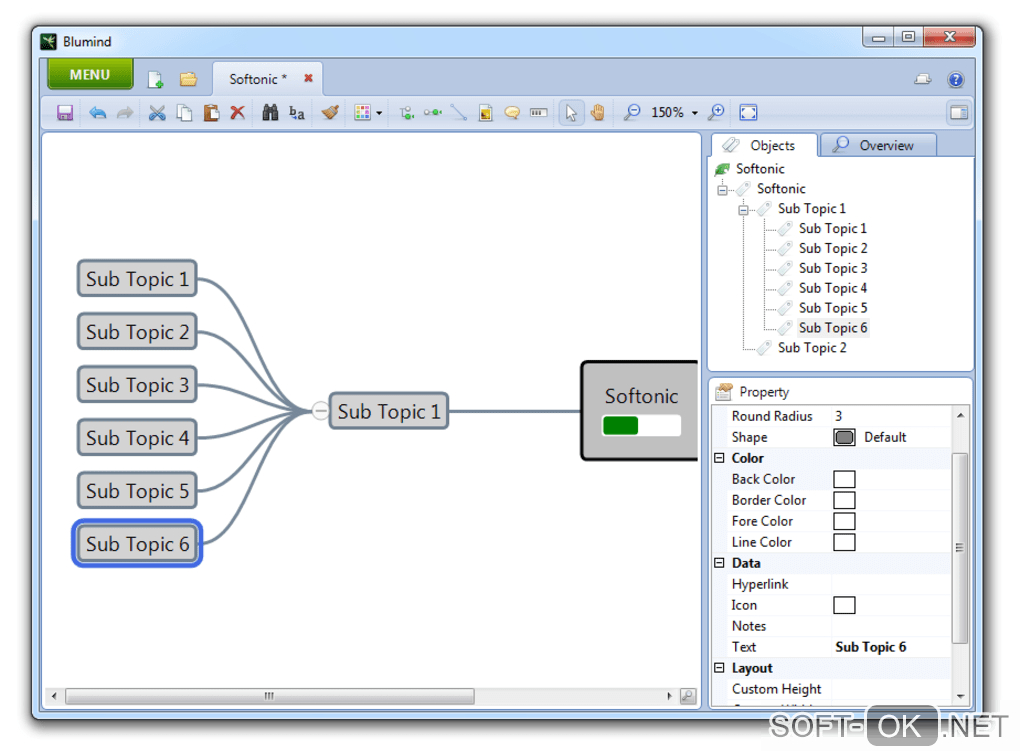Collapse the Layout property group
The image size is (1020, 751).
coord(719,668)
